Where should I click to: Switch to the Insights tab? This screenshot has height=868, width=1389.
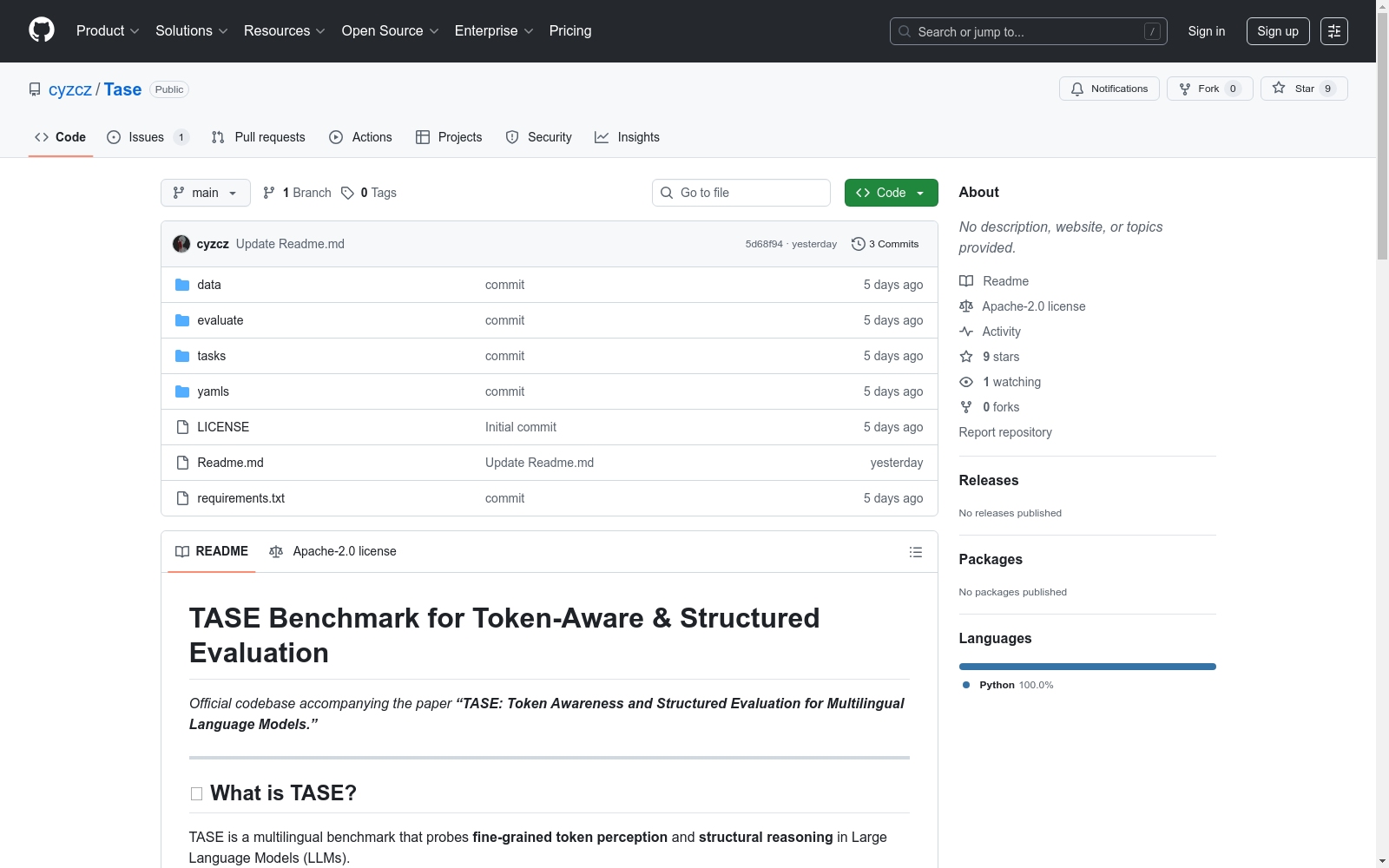[x=627, y=137]
